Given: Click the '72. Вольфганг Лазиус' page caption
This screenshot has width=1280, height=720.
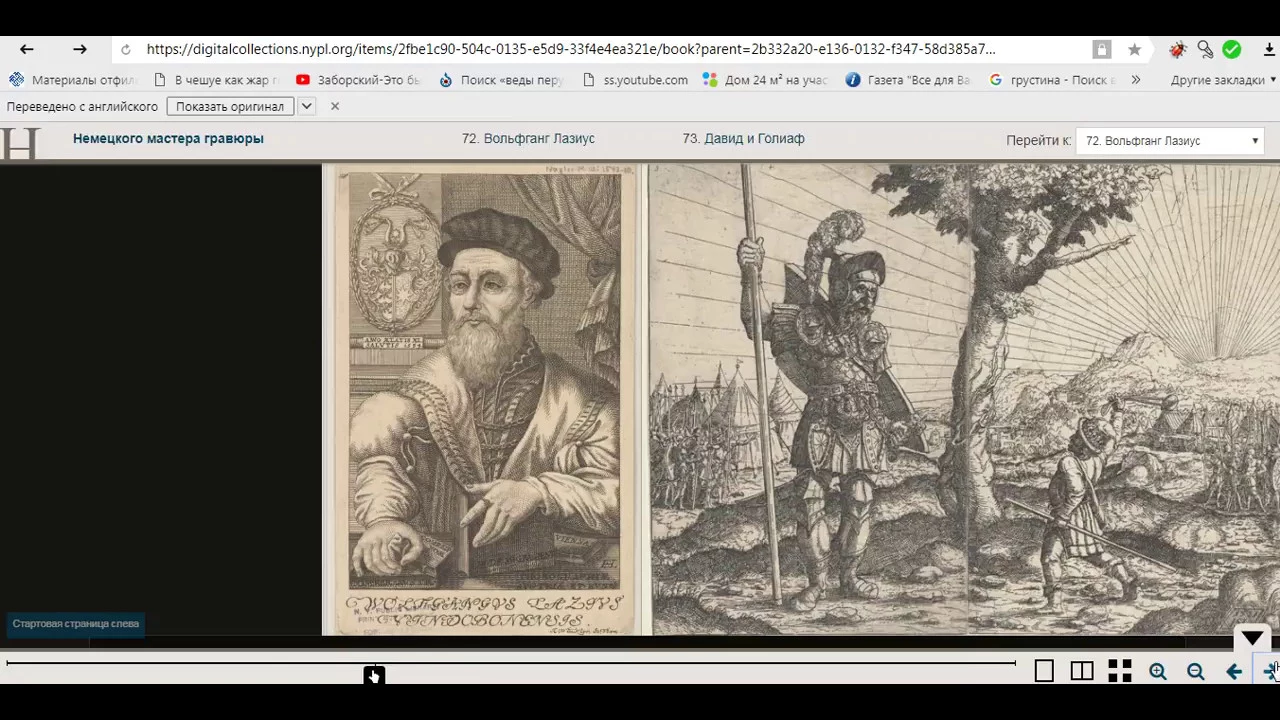Looking at the screenshot, I should click(528, 139).
